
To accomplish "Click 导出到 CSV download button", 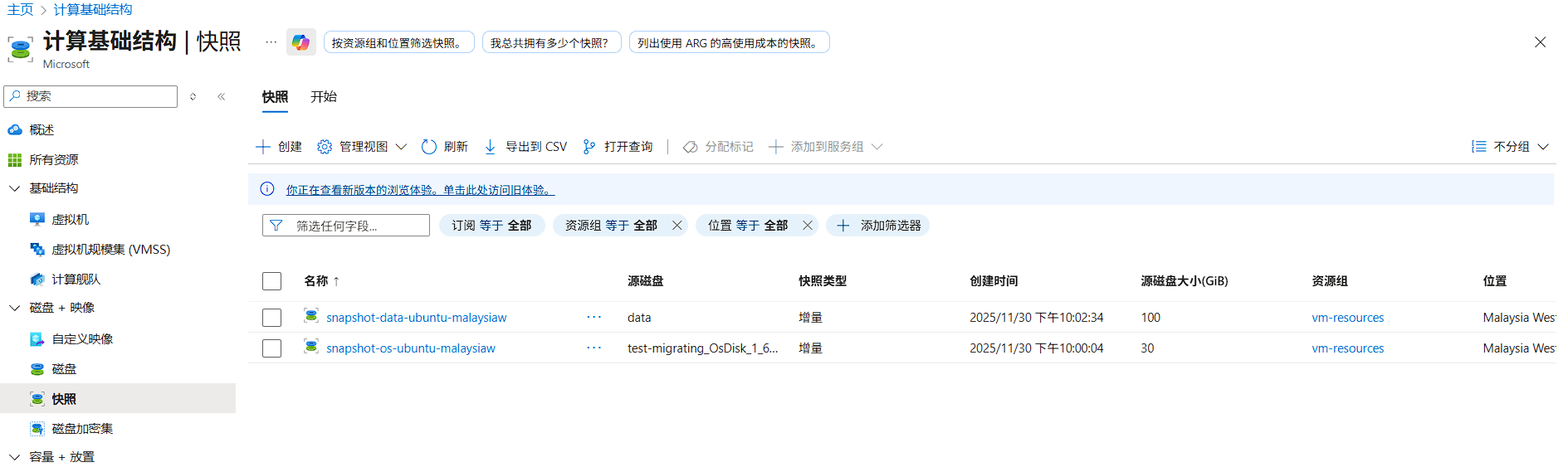I will (x=525, y=147).
